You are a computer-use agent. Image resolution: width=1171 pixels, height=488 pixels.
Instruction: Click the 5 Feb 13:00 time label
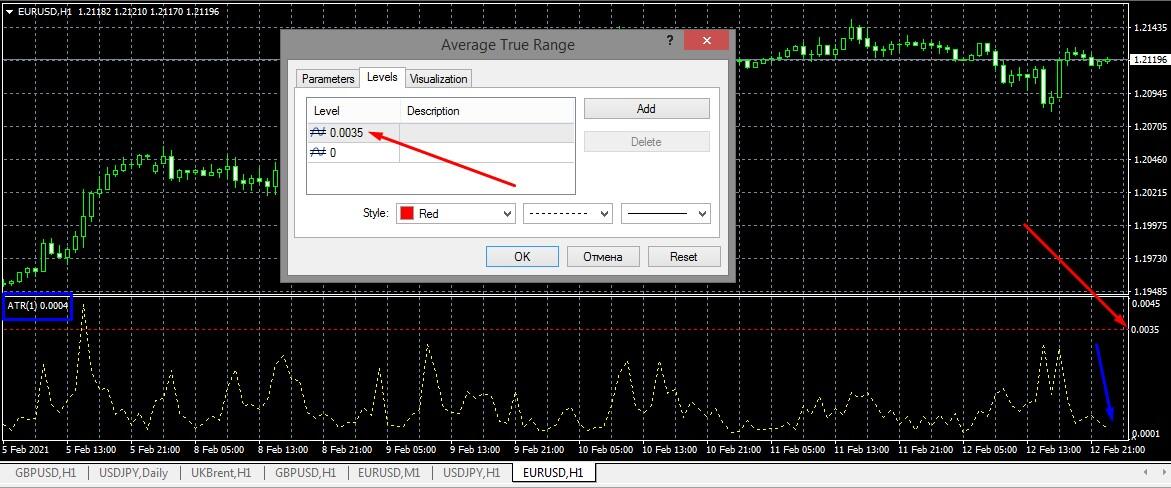[x=90, y=450]
